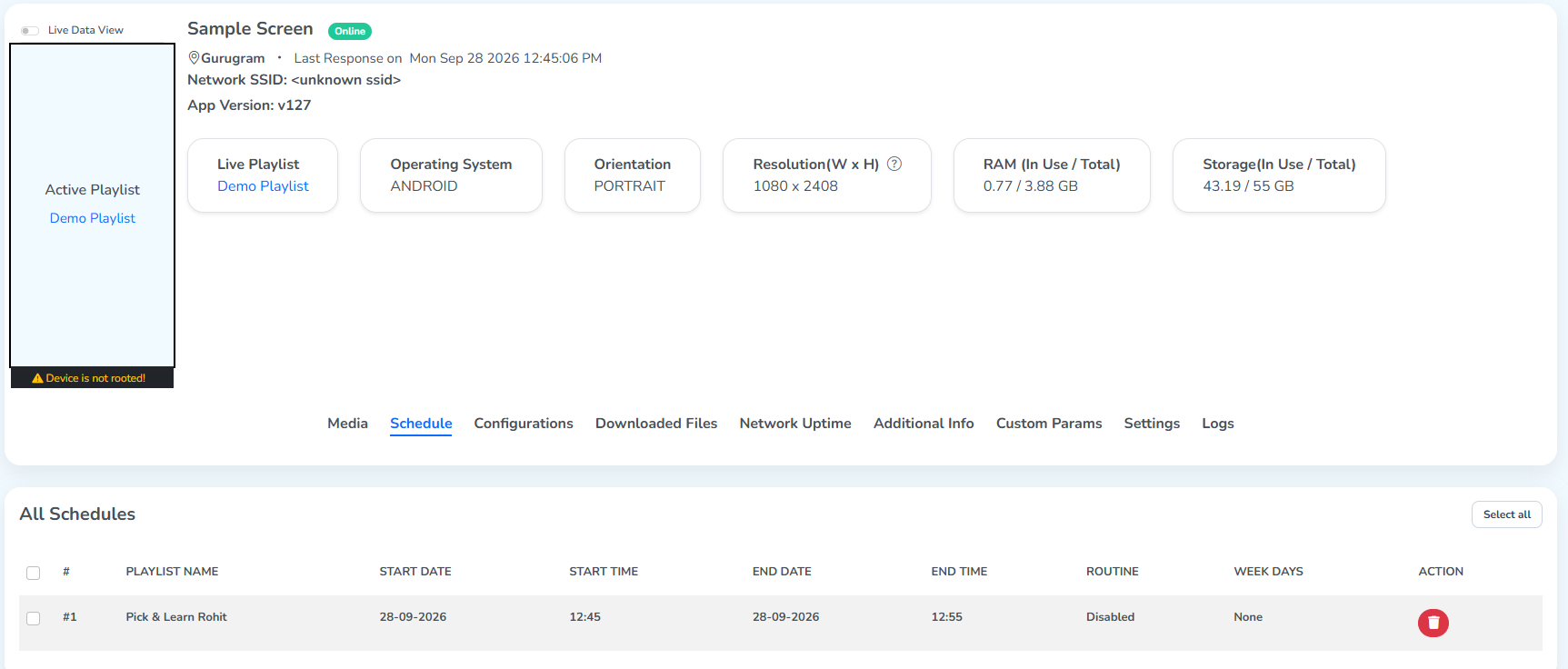The image size is (1568, 669).
Task: Click the RAM usage 0.77 / 3.88 GB
Action: [x=1031, y=186]
